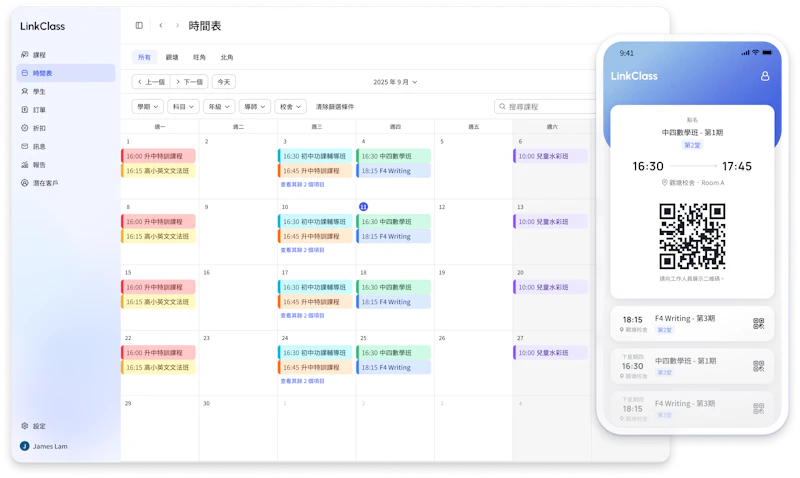Image resolution: width=800 pixels, height=478 pixels.
Task: Open the 2025 年 9 月 month picker
Action: pyautogui.click(x=395, y=82)
